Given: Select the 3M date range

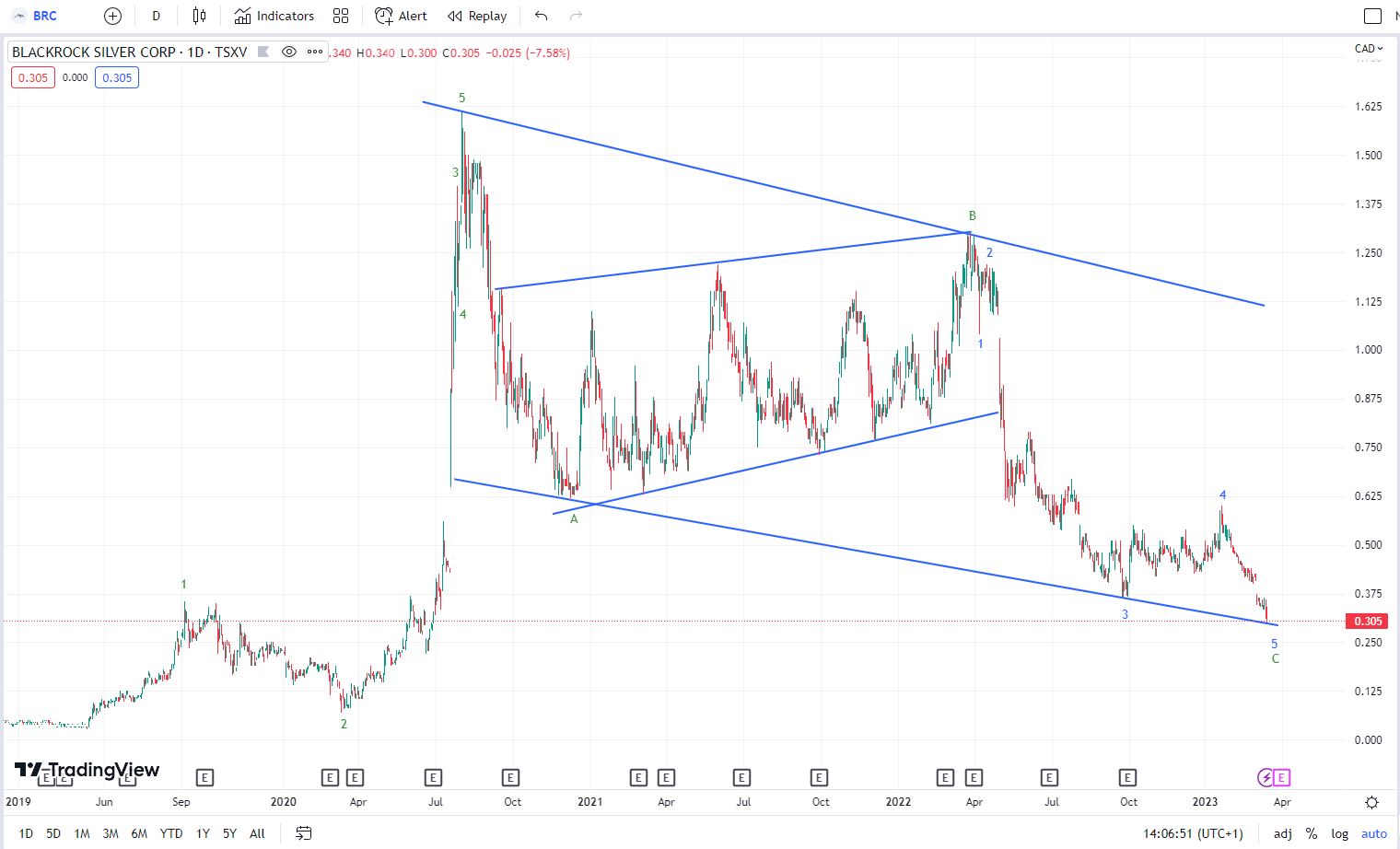Looking at the screenshot, I should click(x=111, y=833).
